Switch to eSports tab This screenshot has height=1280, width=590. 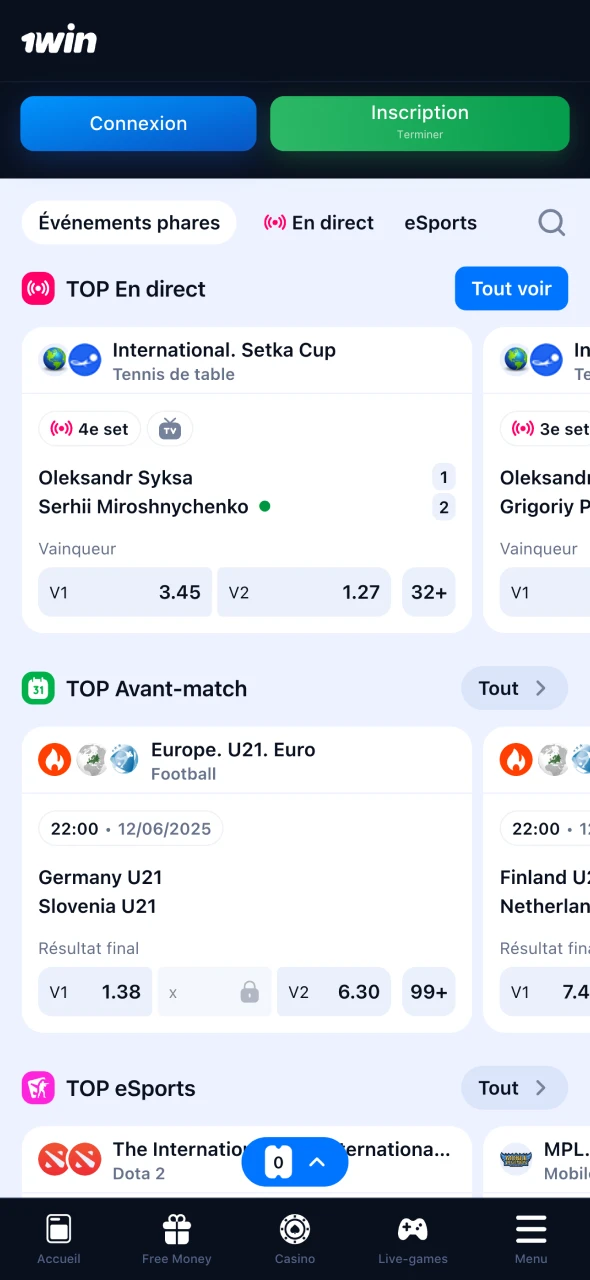coord(441,223)
